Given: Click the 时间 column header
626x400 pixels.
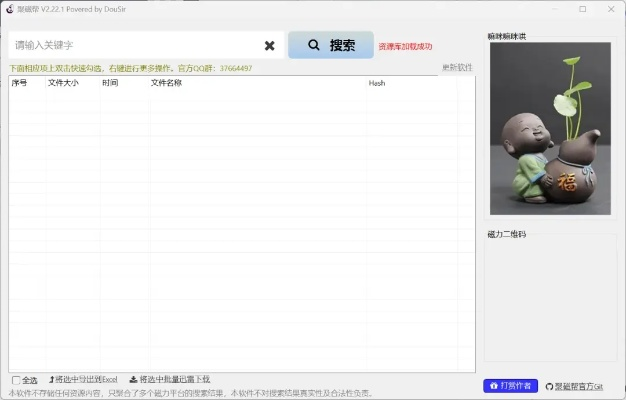Looking at the screenshot, I should click(x=110, y=83).
